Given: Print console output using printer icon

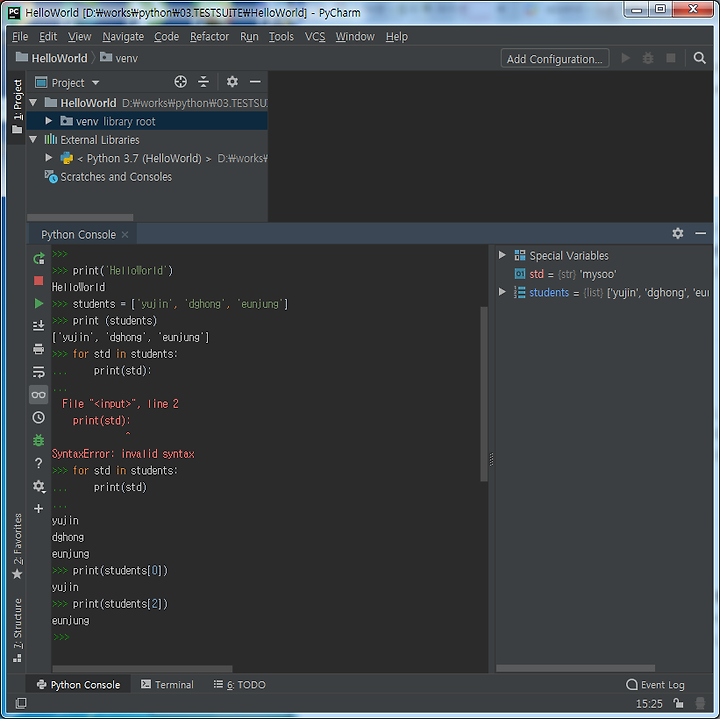Looking at the screenshot, I should point(39,349).
